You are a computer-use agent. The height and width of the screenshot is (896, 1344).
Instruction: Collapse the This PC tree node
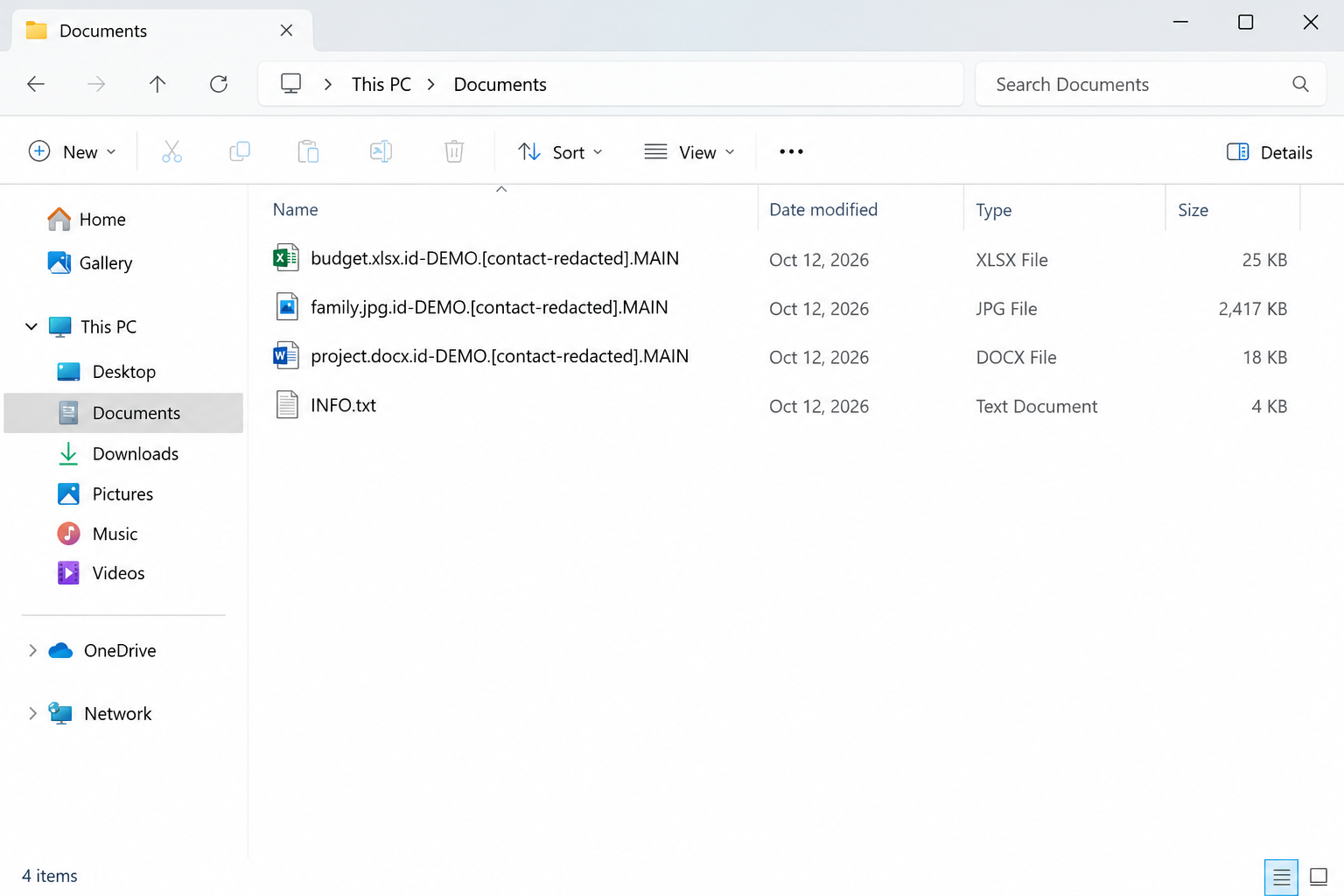31,327
